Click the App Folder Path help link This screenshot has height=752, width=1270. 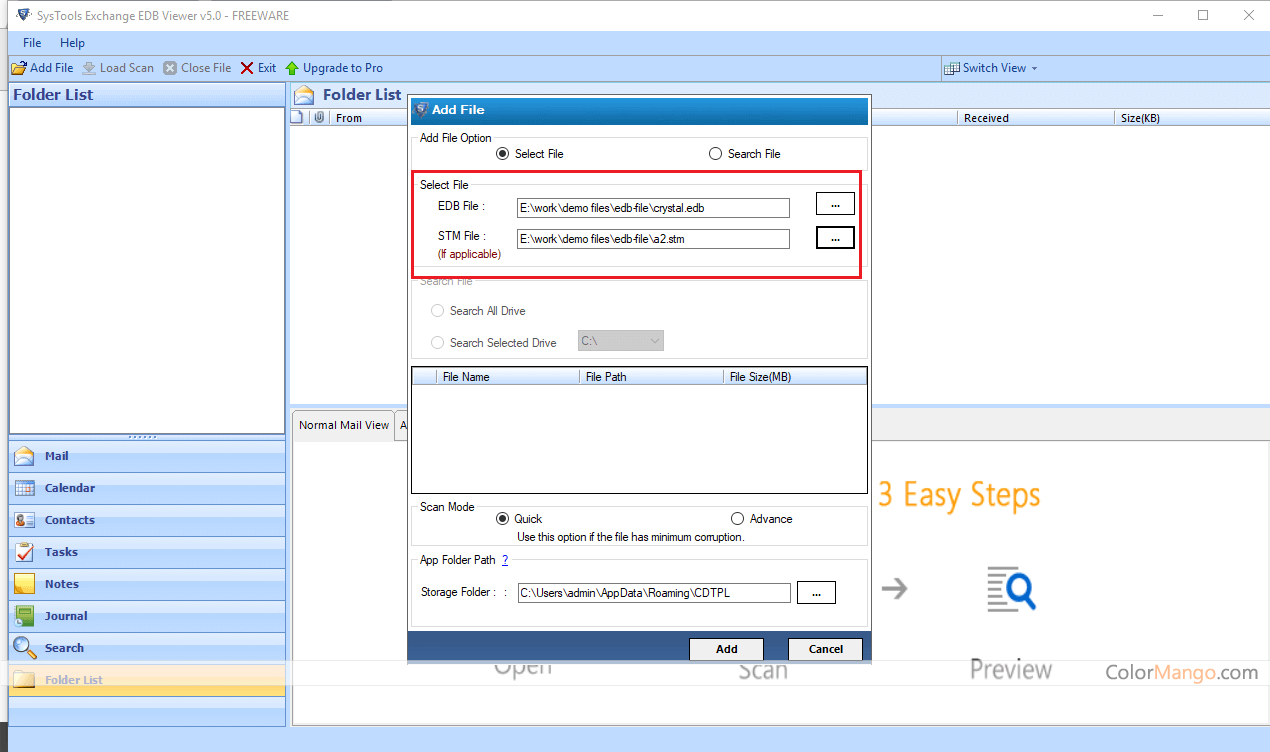tap(505, 560)
